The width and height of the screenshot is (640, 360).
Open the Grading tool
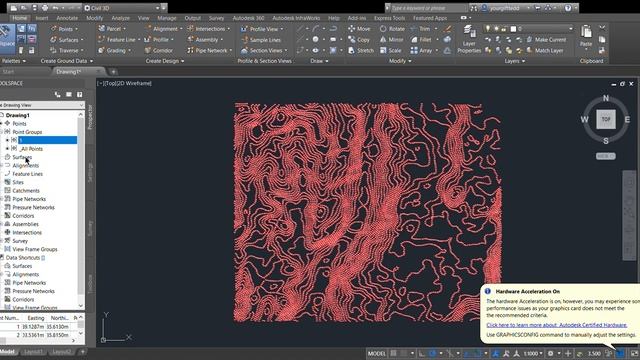pyautogui.click(x=114, y=51)
